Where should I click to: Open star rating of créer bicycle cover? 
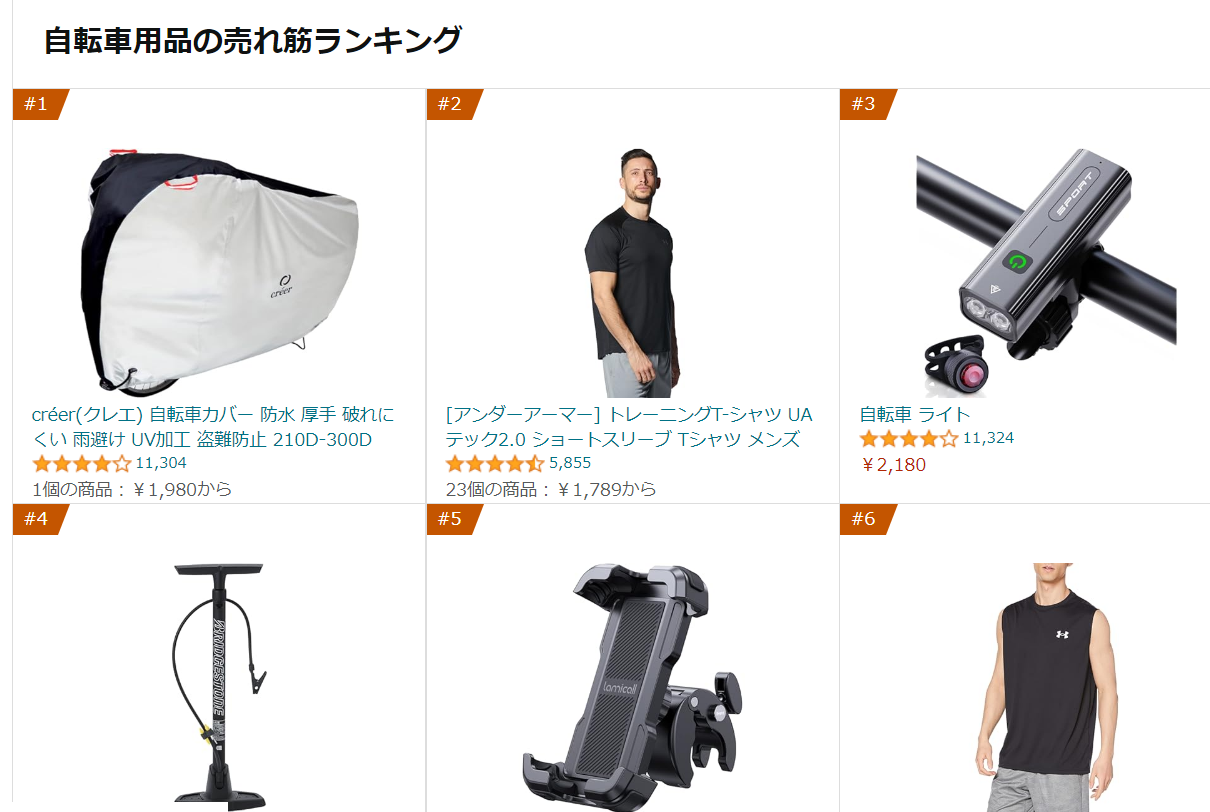82,464
